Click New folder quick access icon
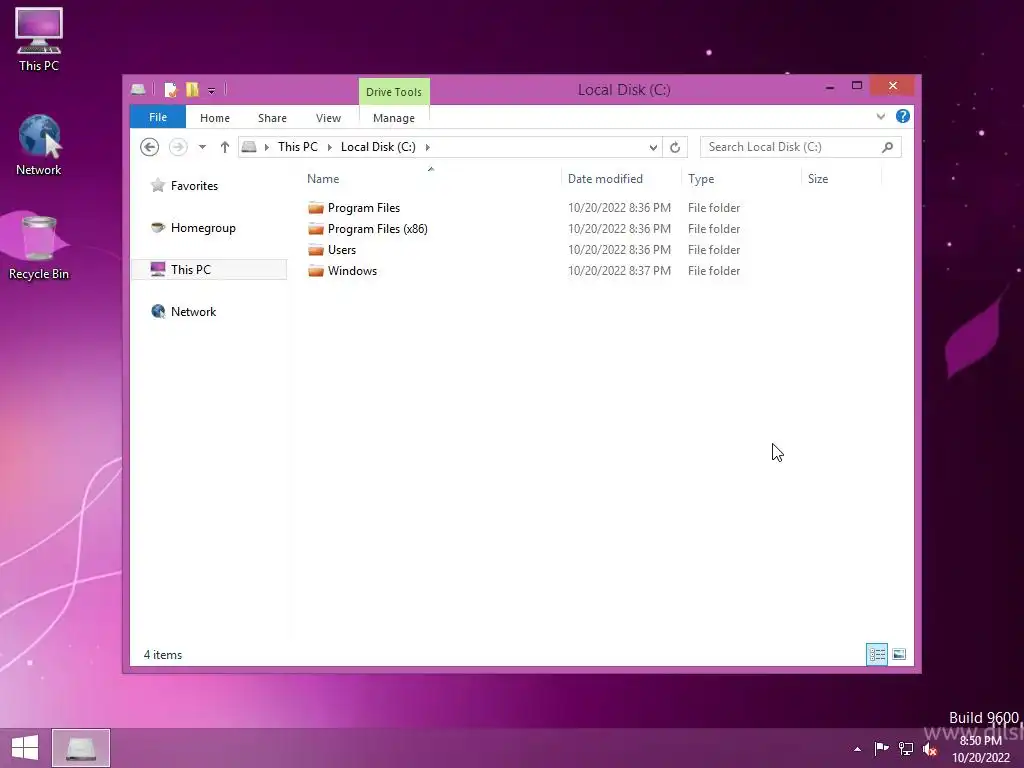 (x=192, y=89)
